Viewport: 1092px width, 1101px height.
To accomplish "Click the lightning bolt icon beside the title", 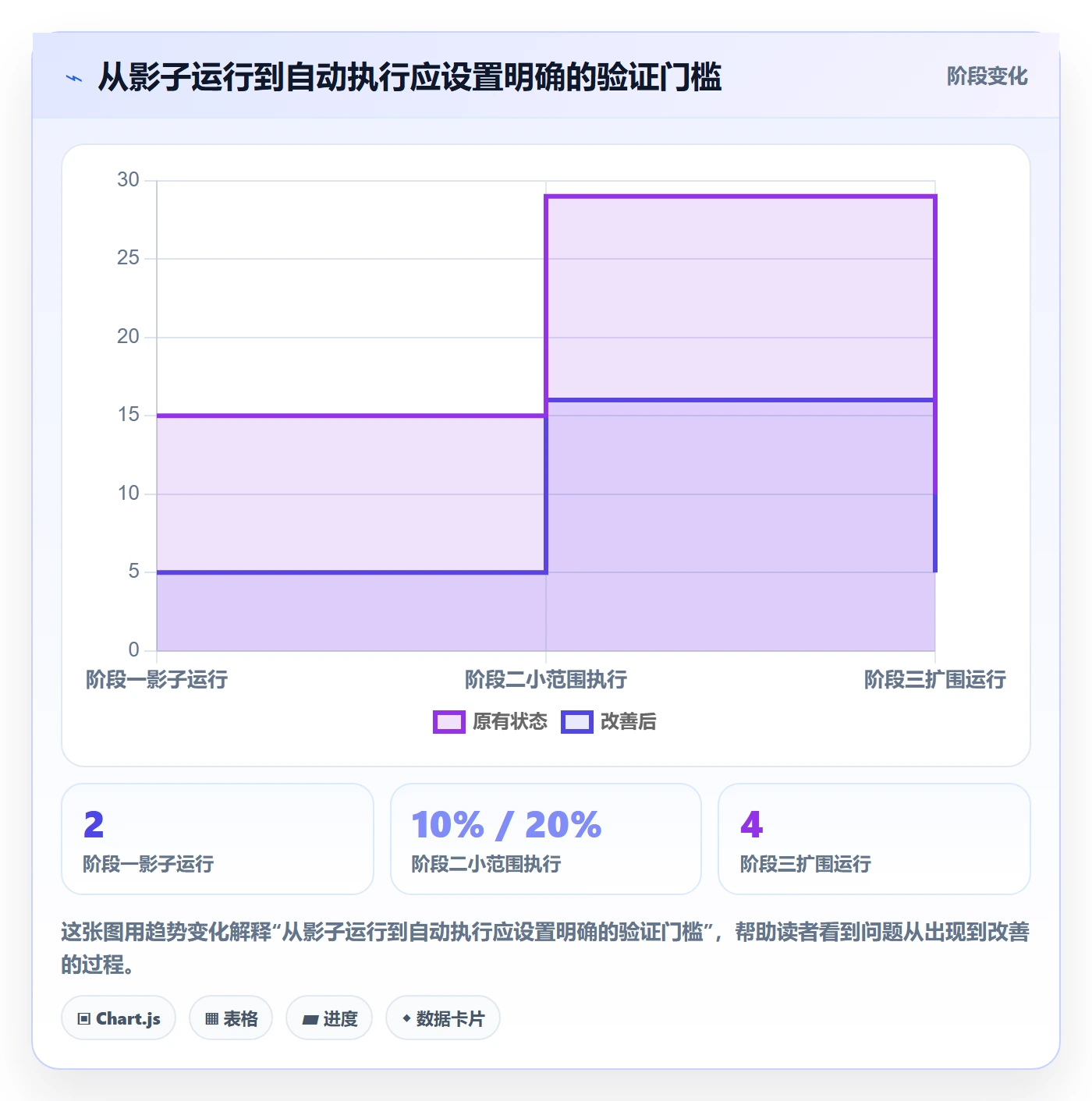I will click(x=74, y=78).
